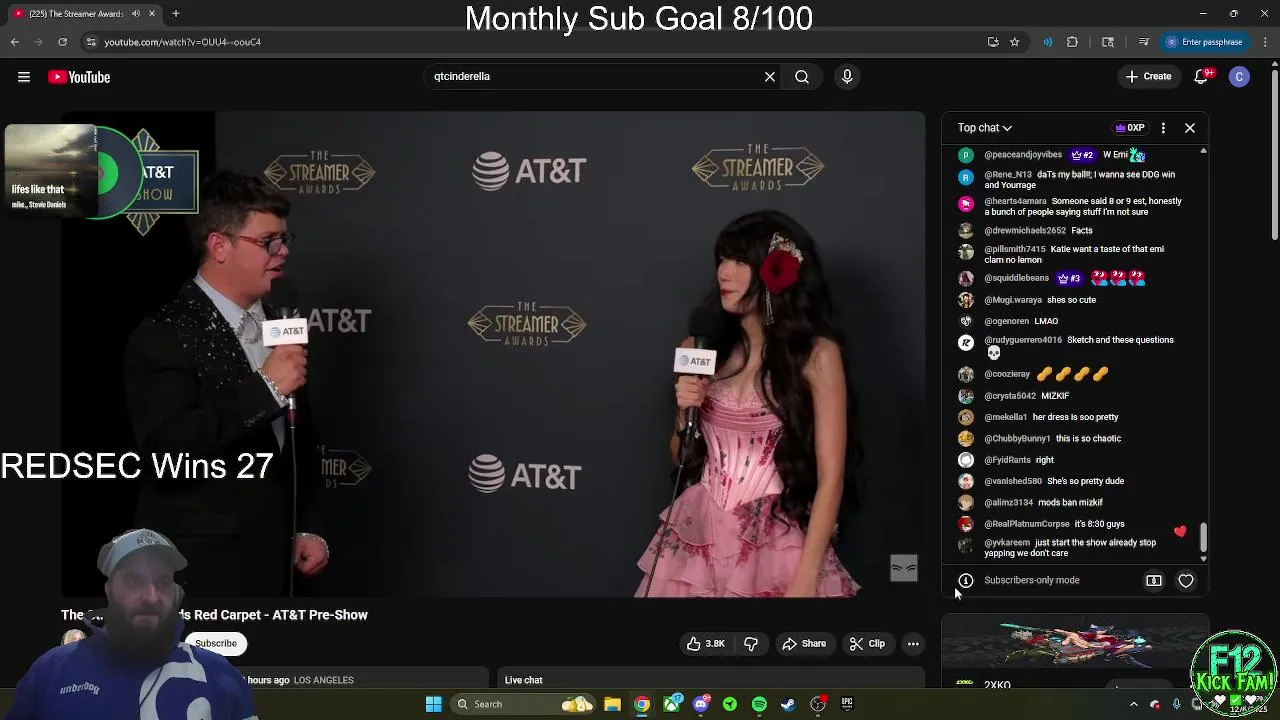Show hidden system tray icons

tap(1133, 704)
